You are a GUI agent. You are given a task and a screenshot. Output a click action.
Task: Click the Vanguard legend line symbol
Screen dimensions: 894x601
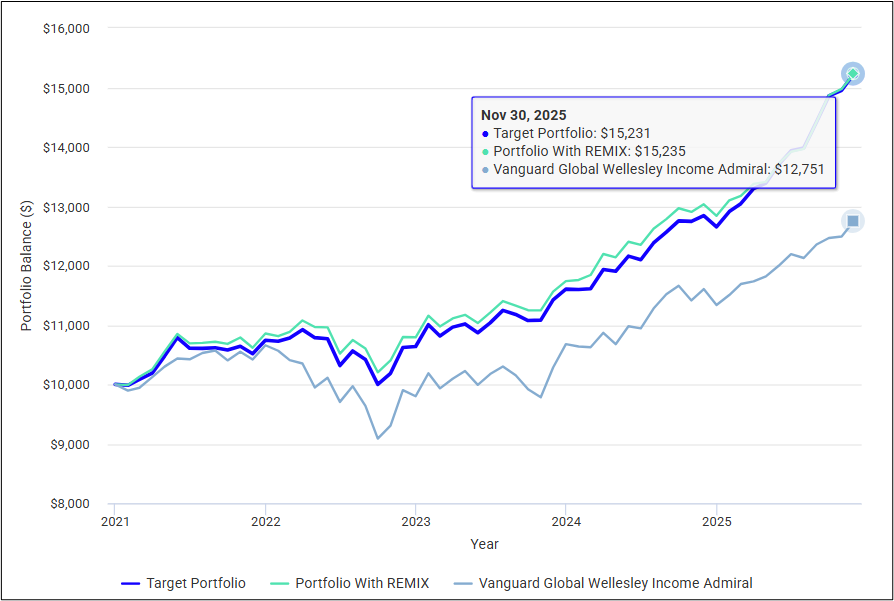tap(462, 583)
